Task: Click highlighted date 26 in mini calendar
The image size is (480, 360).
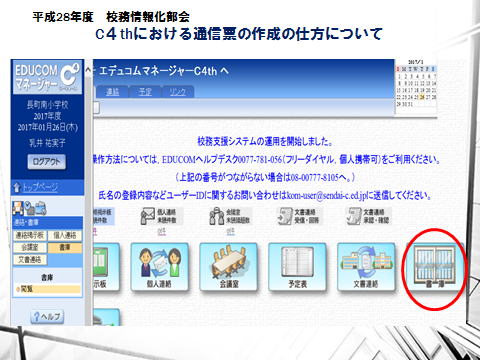Action: pos(422,97)
